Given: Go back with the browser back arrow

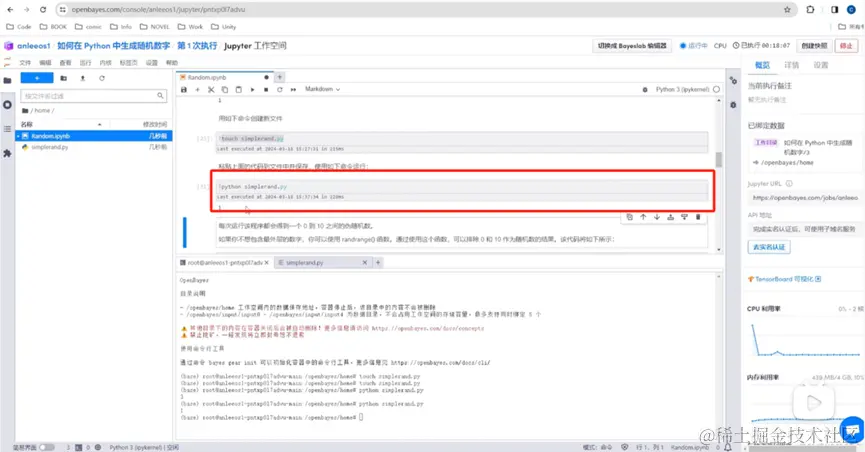Looking at the screenshot, I should point(10,9).
